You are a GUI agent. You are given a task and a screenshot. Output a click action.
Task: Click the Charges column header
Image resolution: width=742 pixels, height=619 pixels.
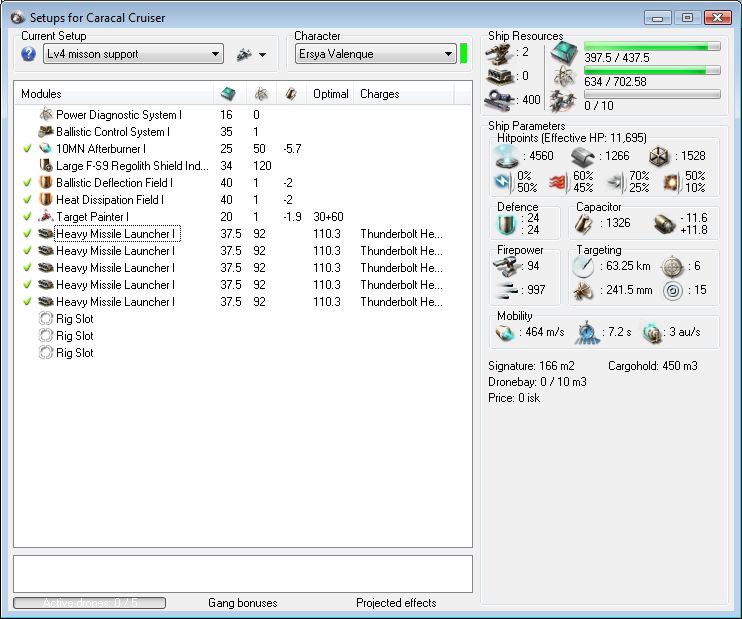[x=404, y=94]
